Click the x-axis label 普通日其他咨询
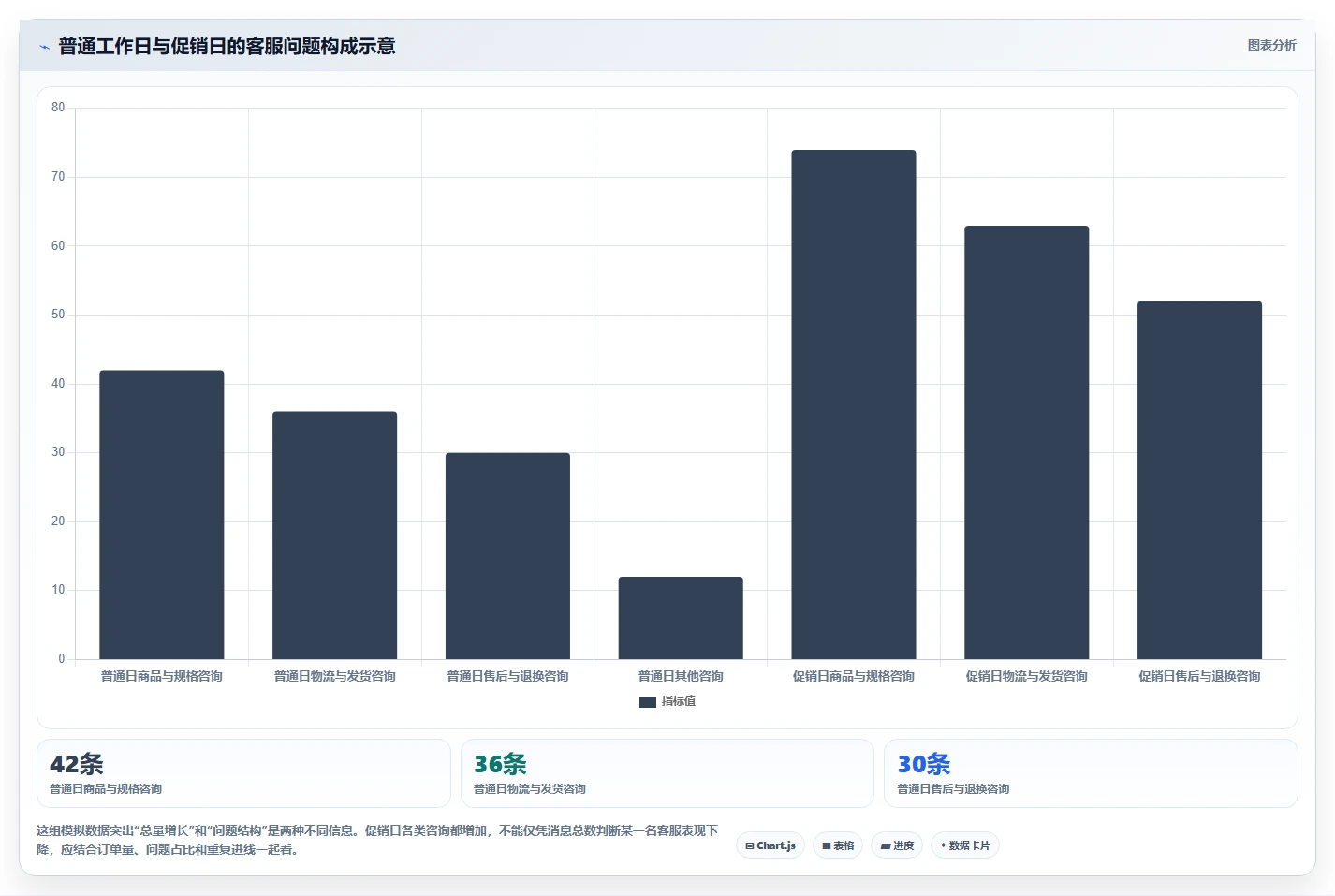The image size is (1335, 896). point(681,676)
